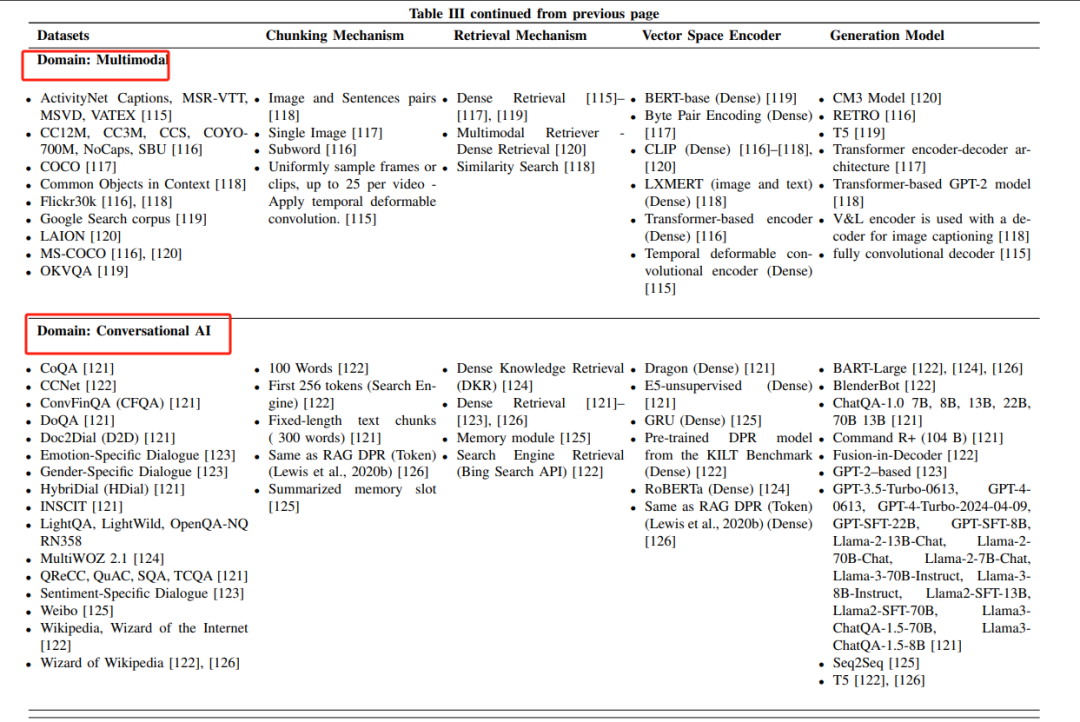Click the 'LXMERT (image and text)' entry
1080x722 pixels.
pos(729,193)
